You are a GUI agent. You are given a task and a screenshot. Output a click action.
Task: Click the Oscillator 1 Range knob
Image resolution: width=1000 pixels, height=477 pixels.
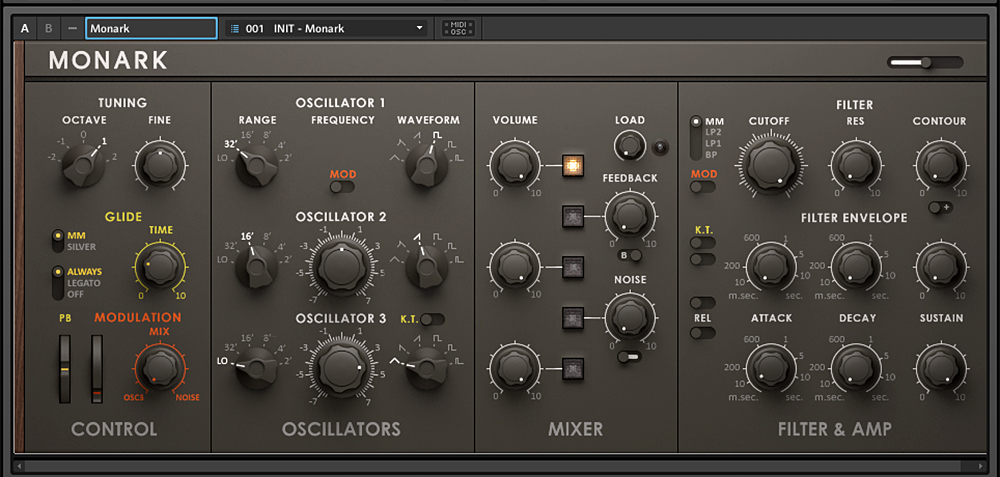[256, 165]
